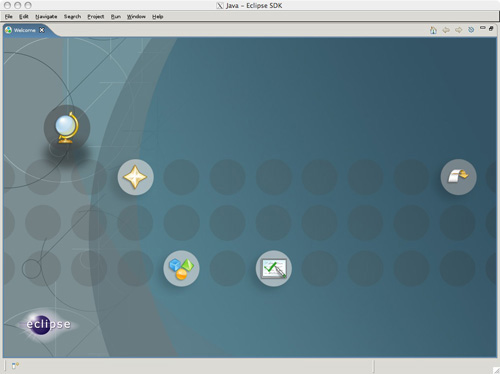Open the Help menu
Screen dimensions: 500x374
[158, 16]
